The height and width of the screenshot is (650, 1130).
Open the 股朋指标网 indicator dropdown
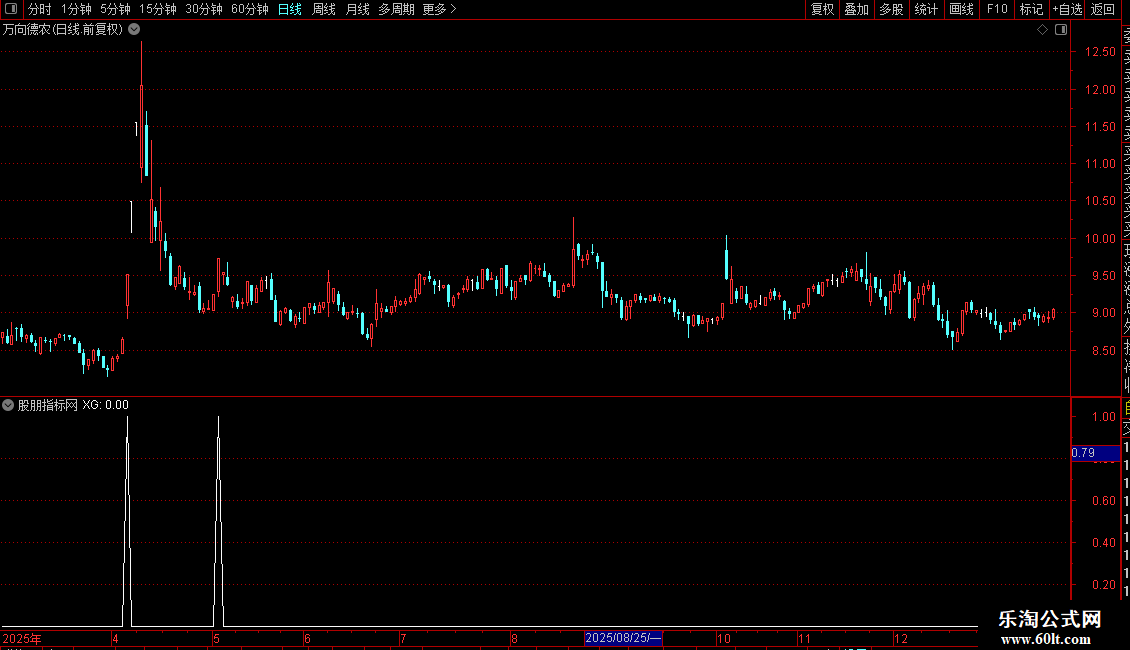coord(8,405)
